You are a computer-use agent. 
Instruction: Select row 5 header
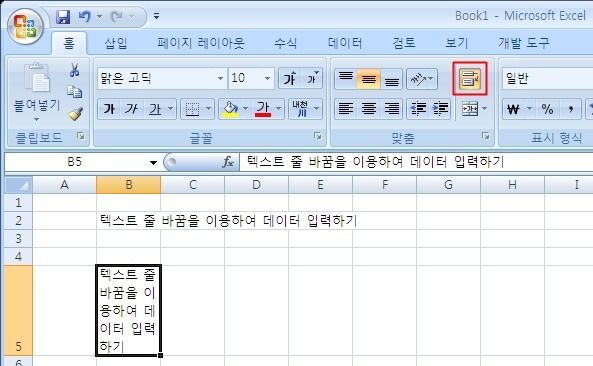[19, 310]
